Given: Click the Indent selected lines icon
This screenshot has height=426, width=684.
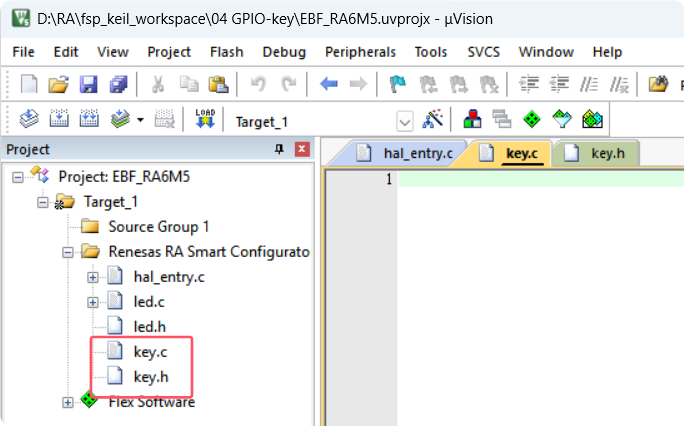Looking at the screenshot, I should pyautogui.click(x=529, y=84).
